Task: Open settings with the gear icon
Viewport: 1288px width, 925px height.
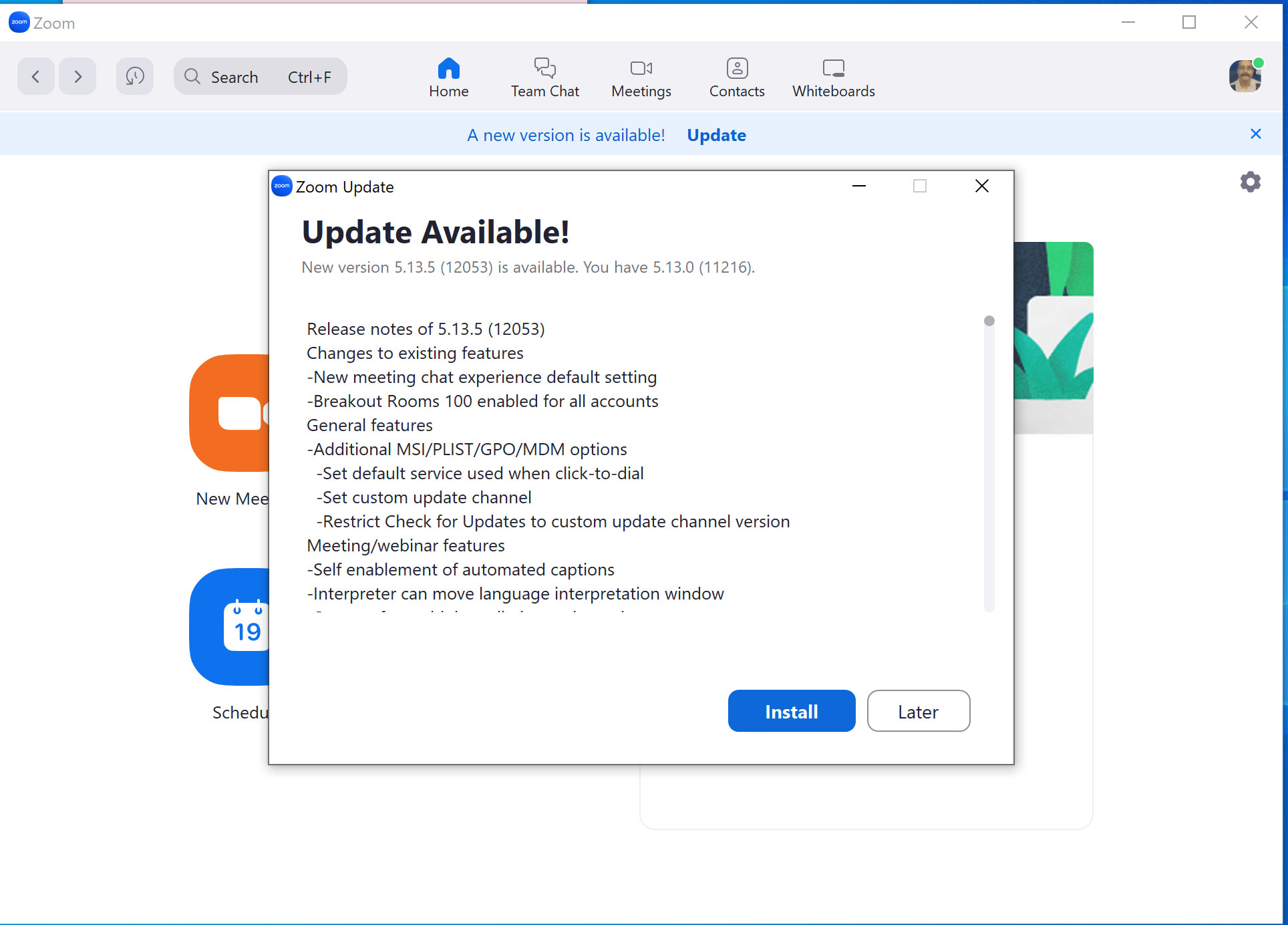Action: point(1250,182)
